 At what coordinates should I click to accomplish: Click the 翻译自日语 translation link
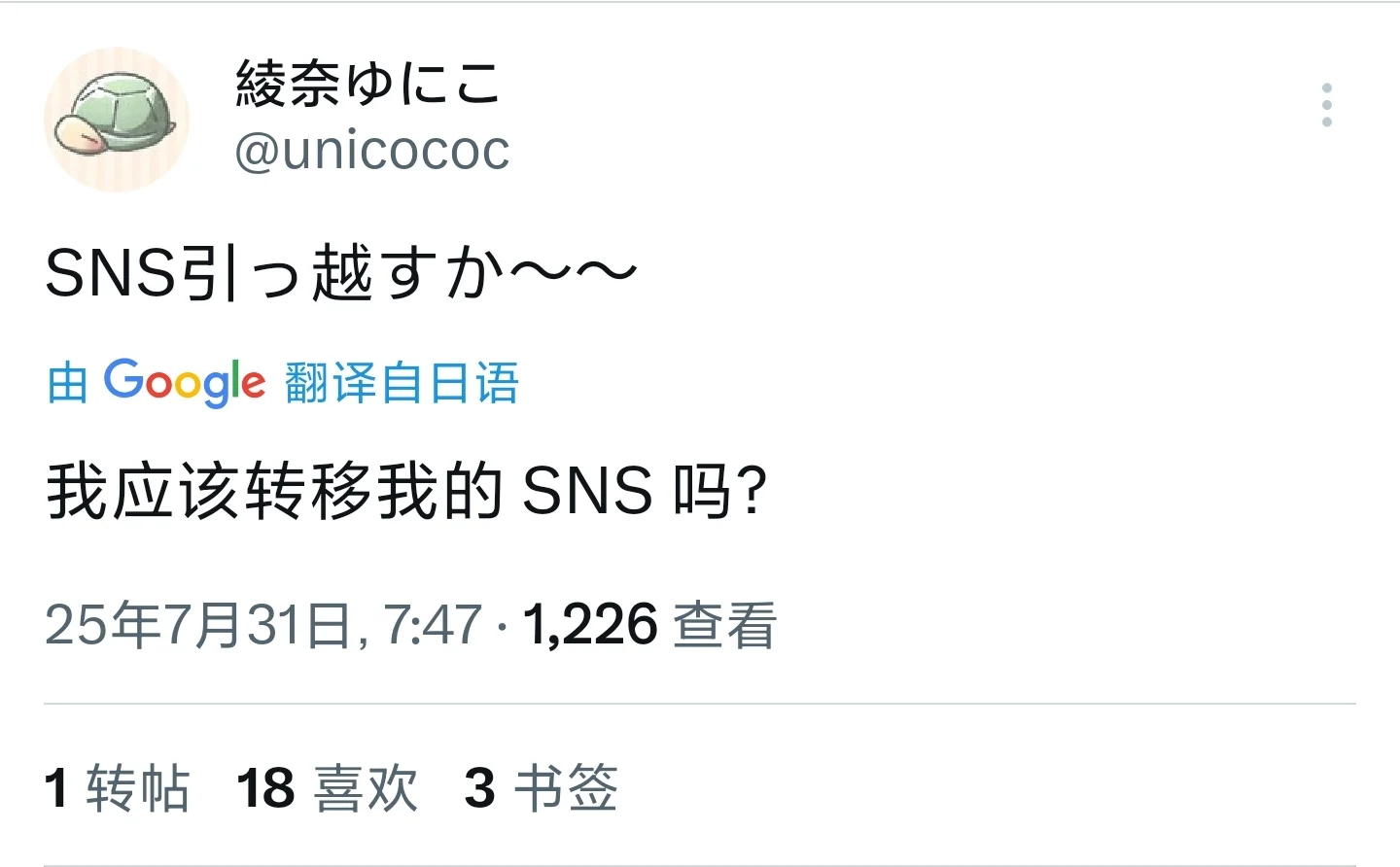point(402,383)
